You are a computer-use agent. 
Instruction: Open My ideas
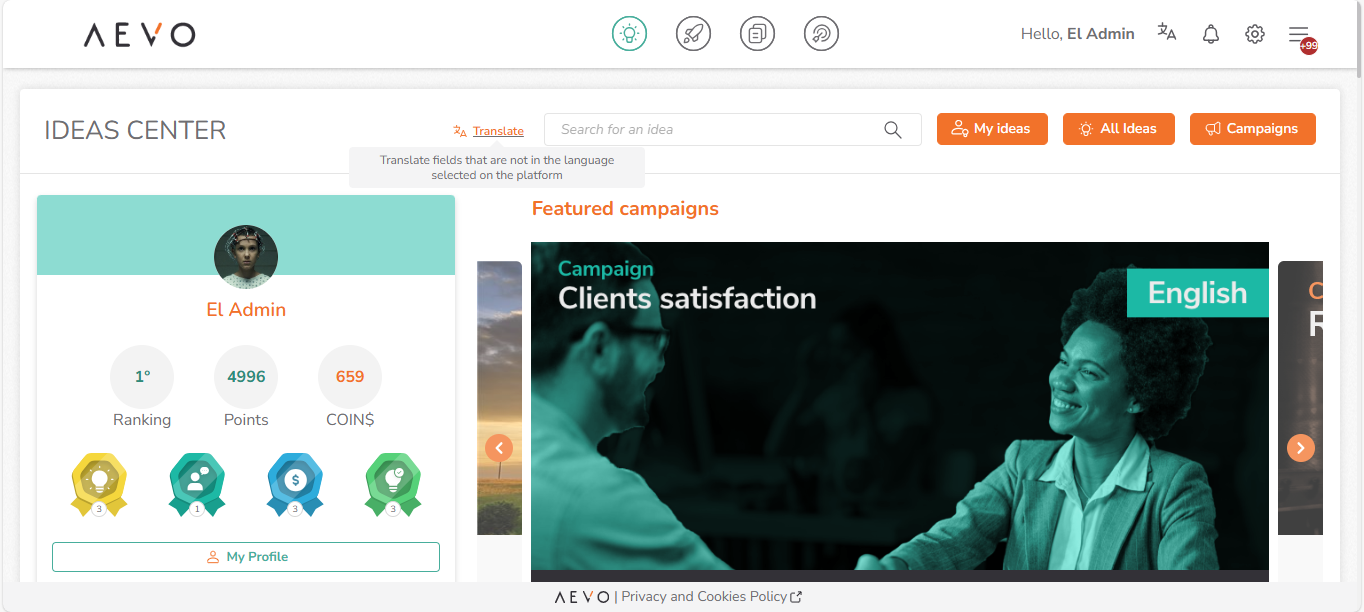(x=992, y=129)
